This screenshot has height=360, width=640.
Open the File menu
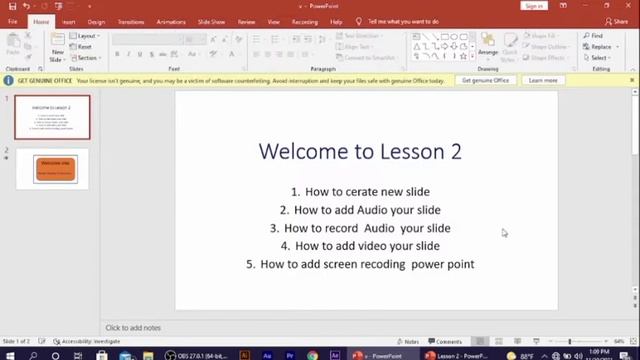tap(13, 22)
